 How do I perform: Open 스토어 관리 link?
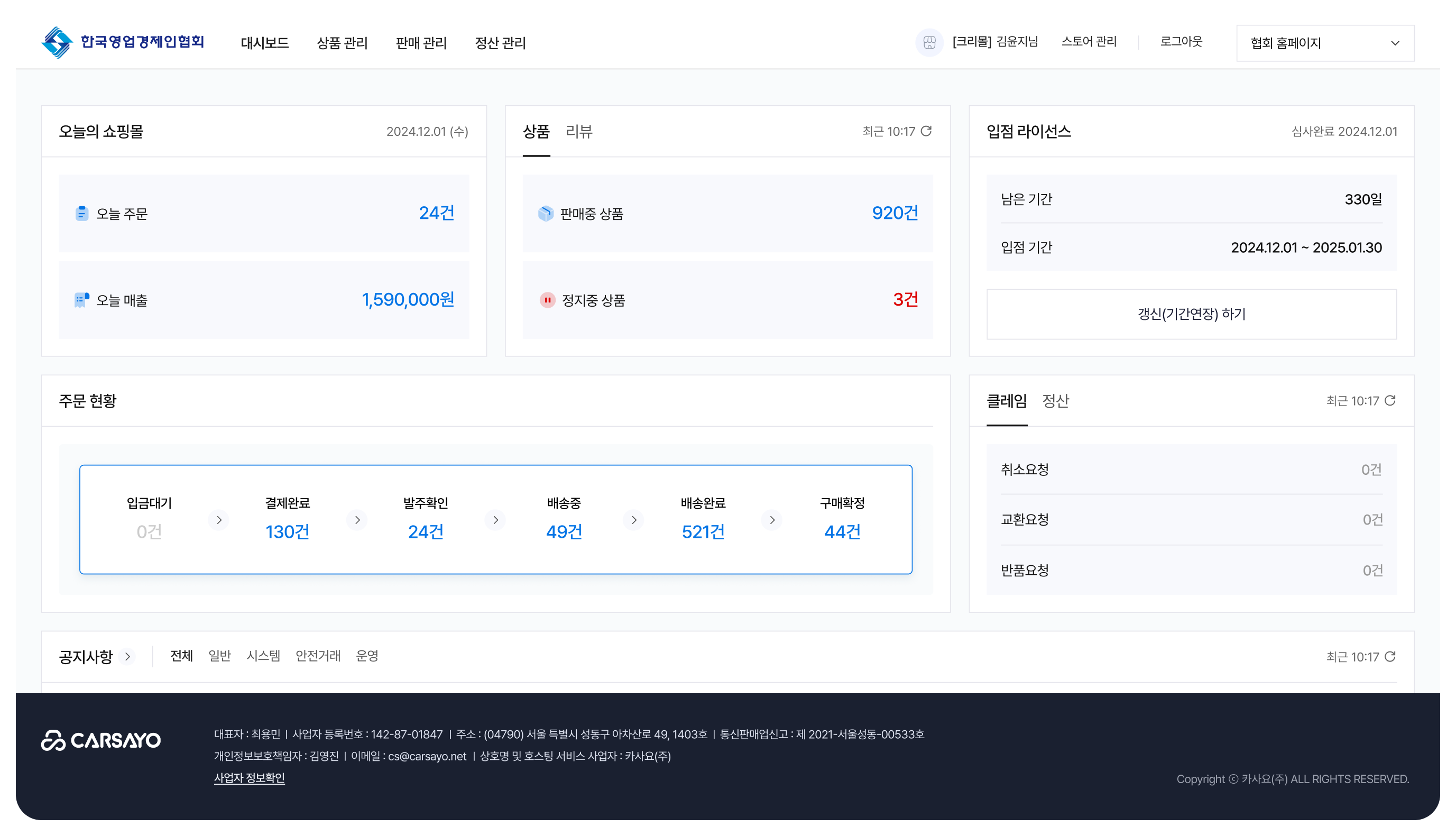[x=1089, y=41]
